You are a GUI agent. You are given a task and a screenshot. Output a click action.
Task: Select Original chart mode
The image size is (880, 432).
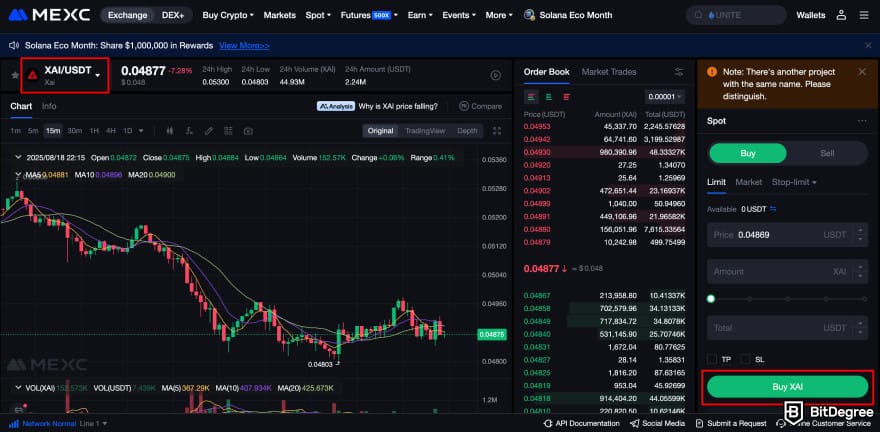click(380, 131)
